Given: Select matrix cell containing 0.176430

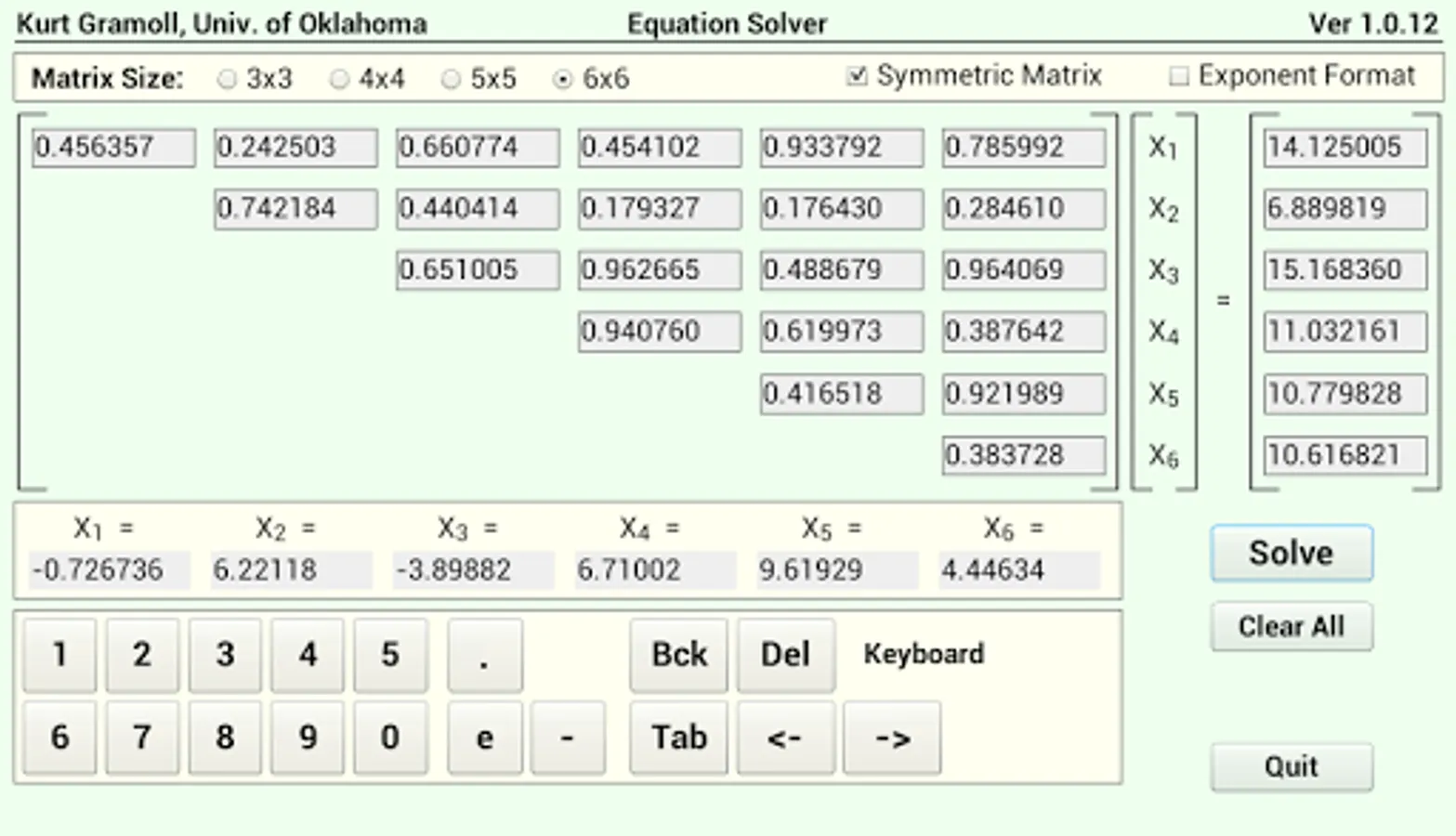Looking at the screenshot, I should (842, 209).
